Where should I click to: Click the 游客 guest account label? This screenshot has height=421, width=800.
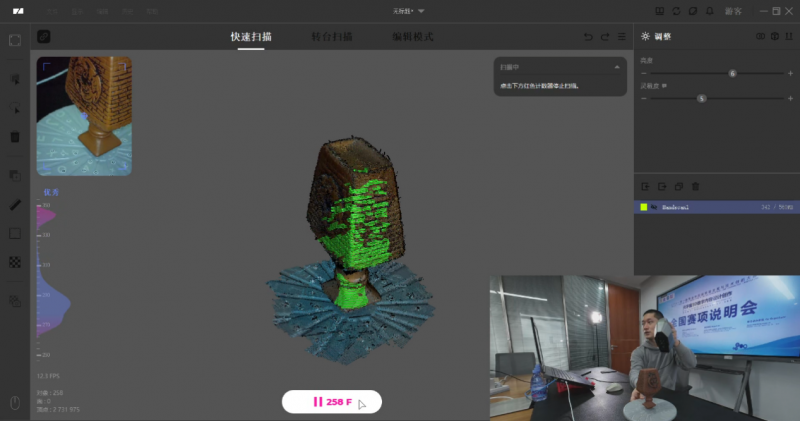(x=733, y=10)
